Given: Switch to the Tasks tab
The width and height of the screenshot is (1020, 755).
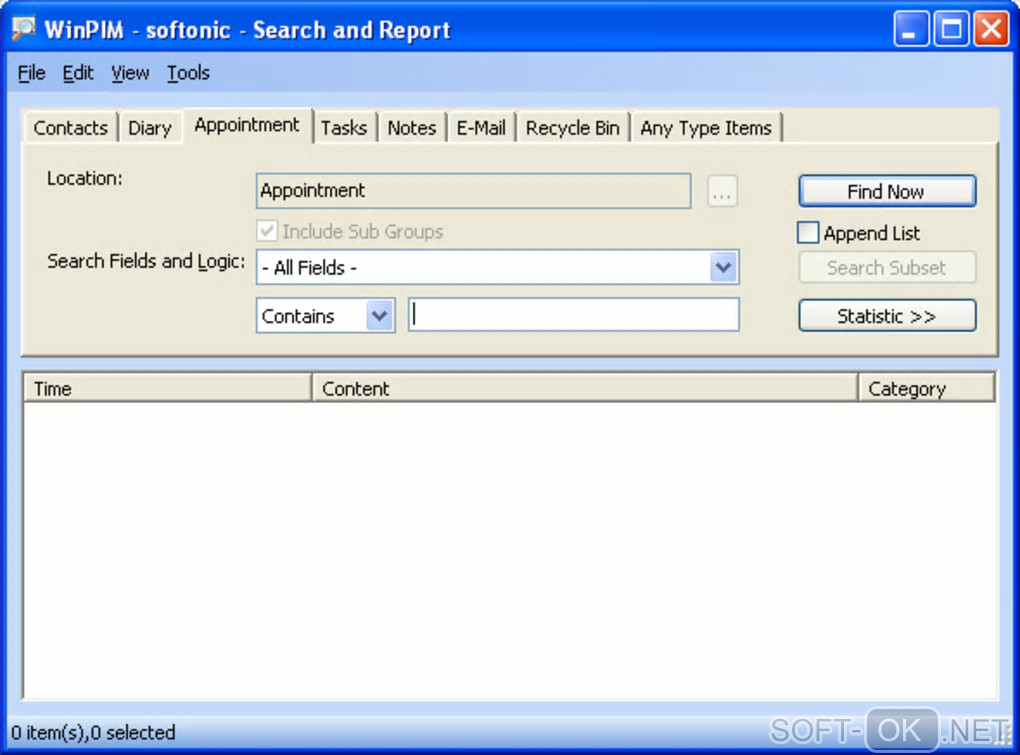Looking at the screenshot, I should [343, 128].
